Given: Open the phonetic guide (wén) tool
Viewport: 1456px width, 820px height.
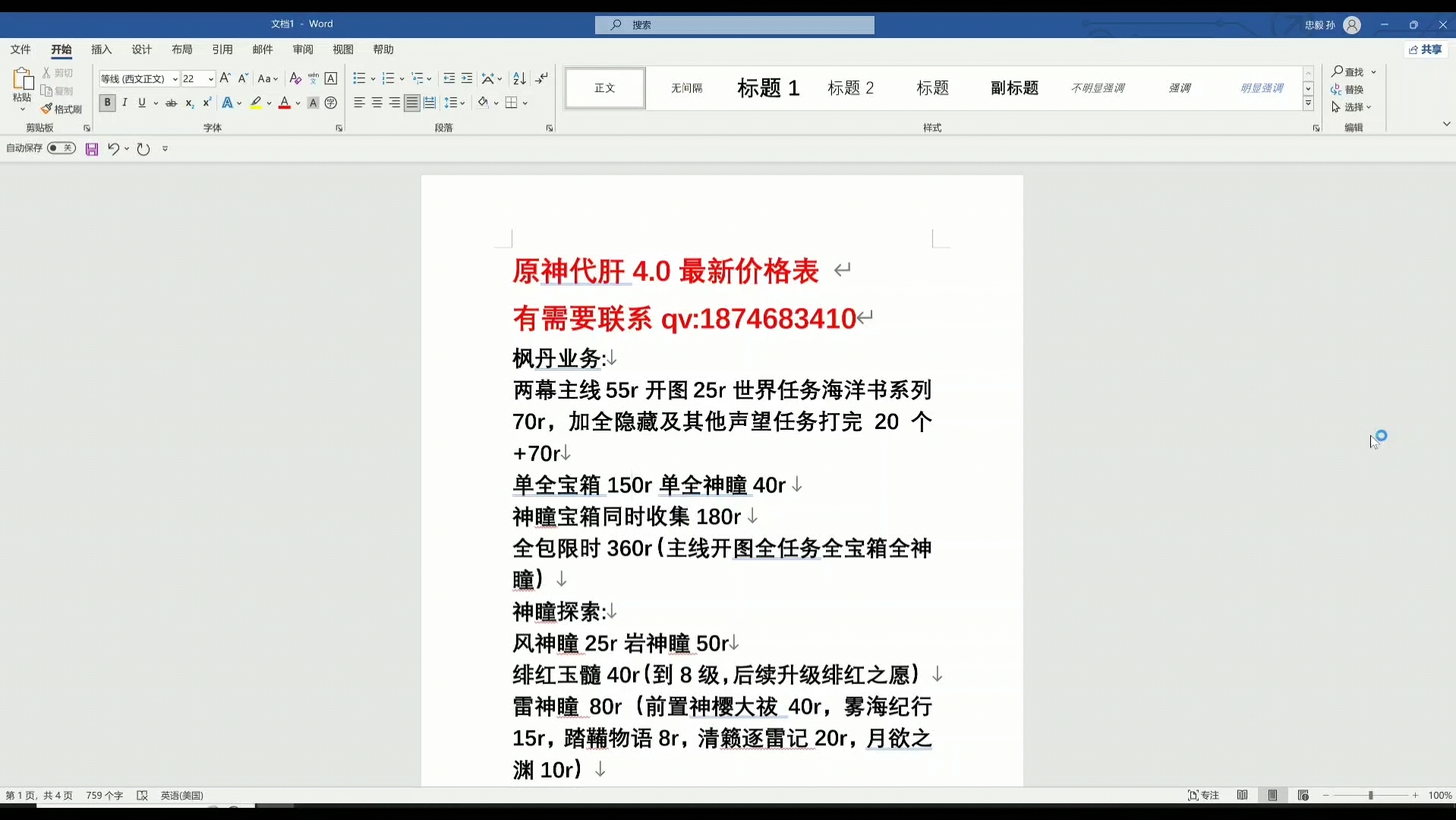Looking at the screenshot, I should 313,78.
